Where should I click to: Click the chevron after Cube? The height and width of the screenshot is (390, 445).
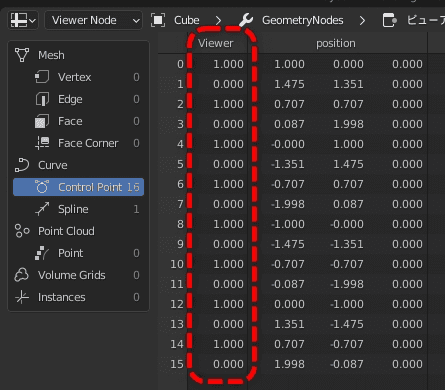218,21
